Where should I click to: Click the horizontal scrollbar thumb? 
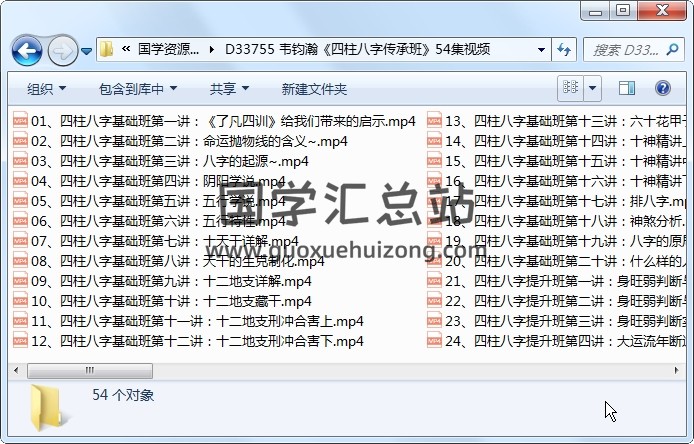(90, 371)
